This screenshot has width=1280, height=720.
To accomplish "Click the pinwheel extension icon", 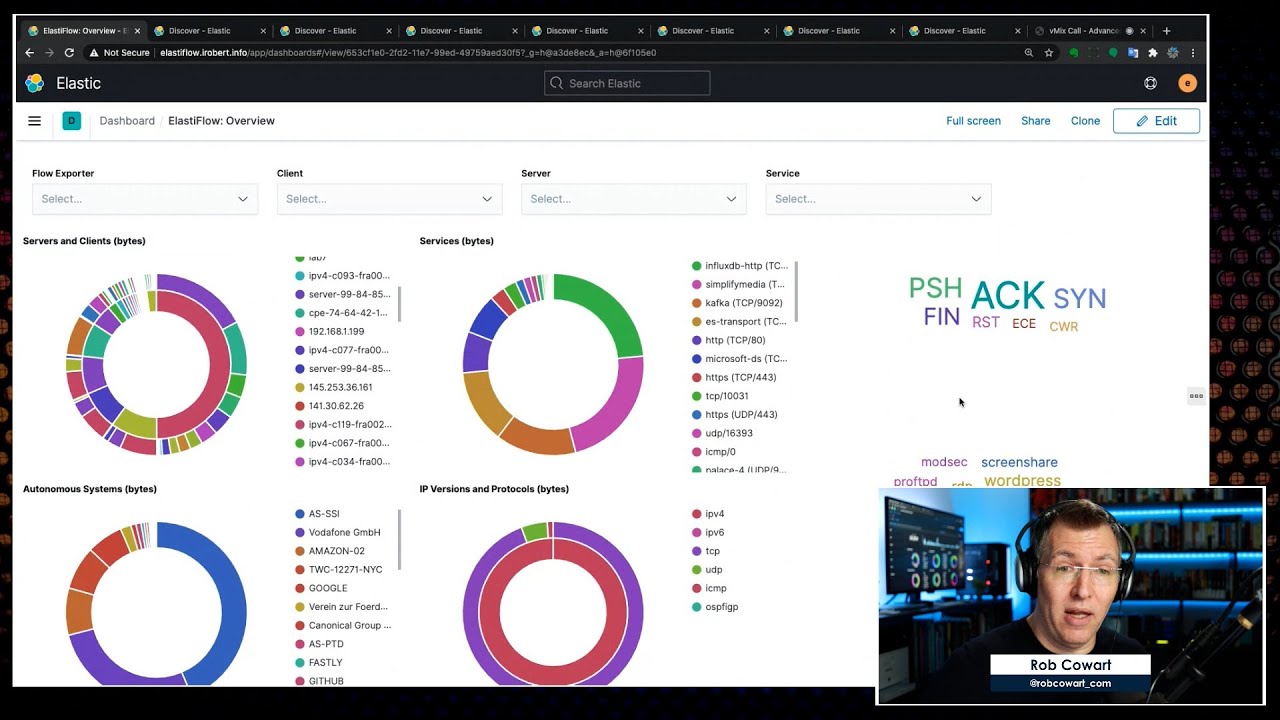I will pyautogui.click(x=1173, y=53).
